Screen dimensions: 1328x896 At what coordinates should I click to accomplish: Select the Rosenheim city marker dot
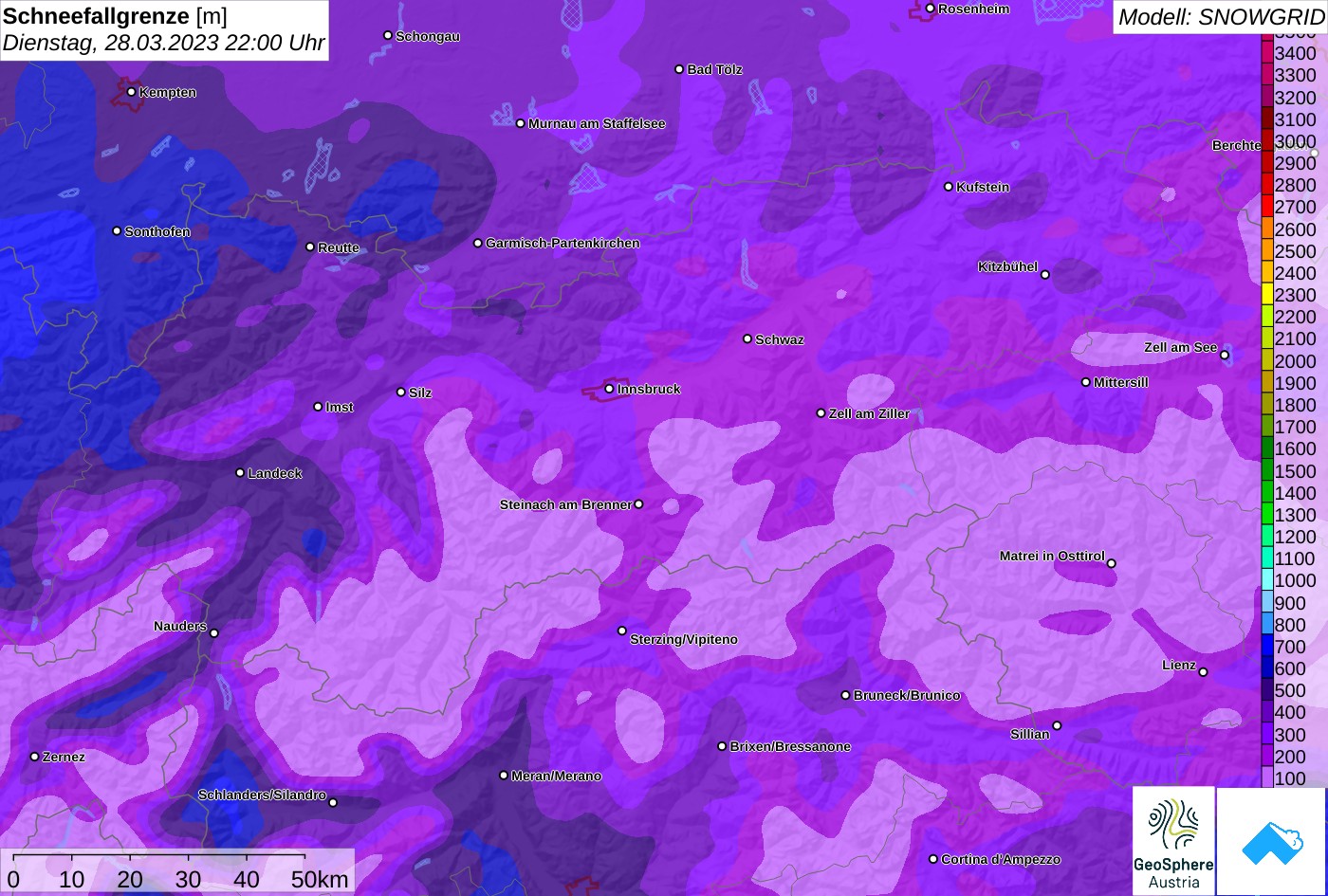[x=931, y=9]
